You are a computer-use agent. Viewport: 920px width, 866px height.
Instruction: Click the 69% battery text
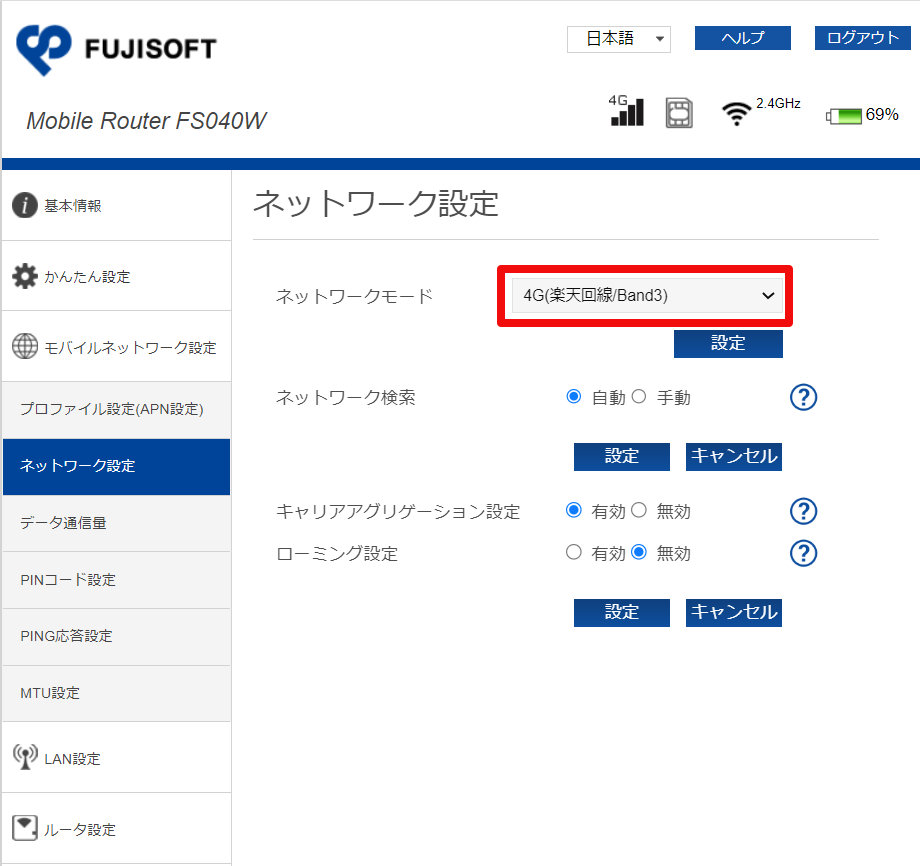click(x=882, y=114)
